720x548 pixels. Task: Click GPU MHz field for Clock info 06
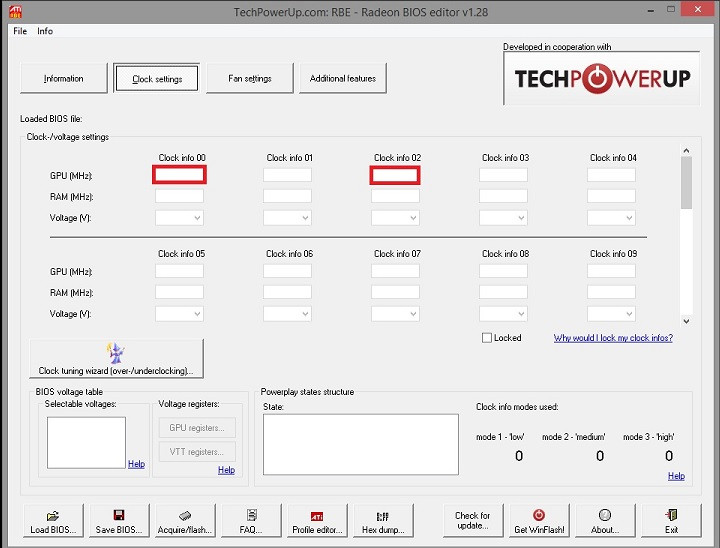click(x=287, y=271)
